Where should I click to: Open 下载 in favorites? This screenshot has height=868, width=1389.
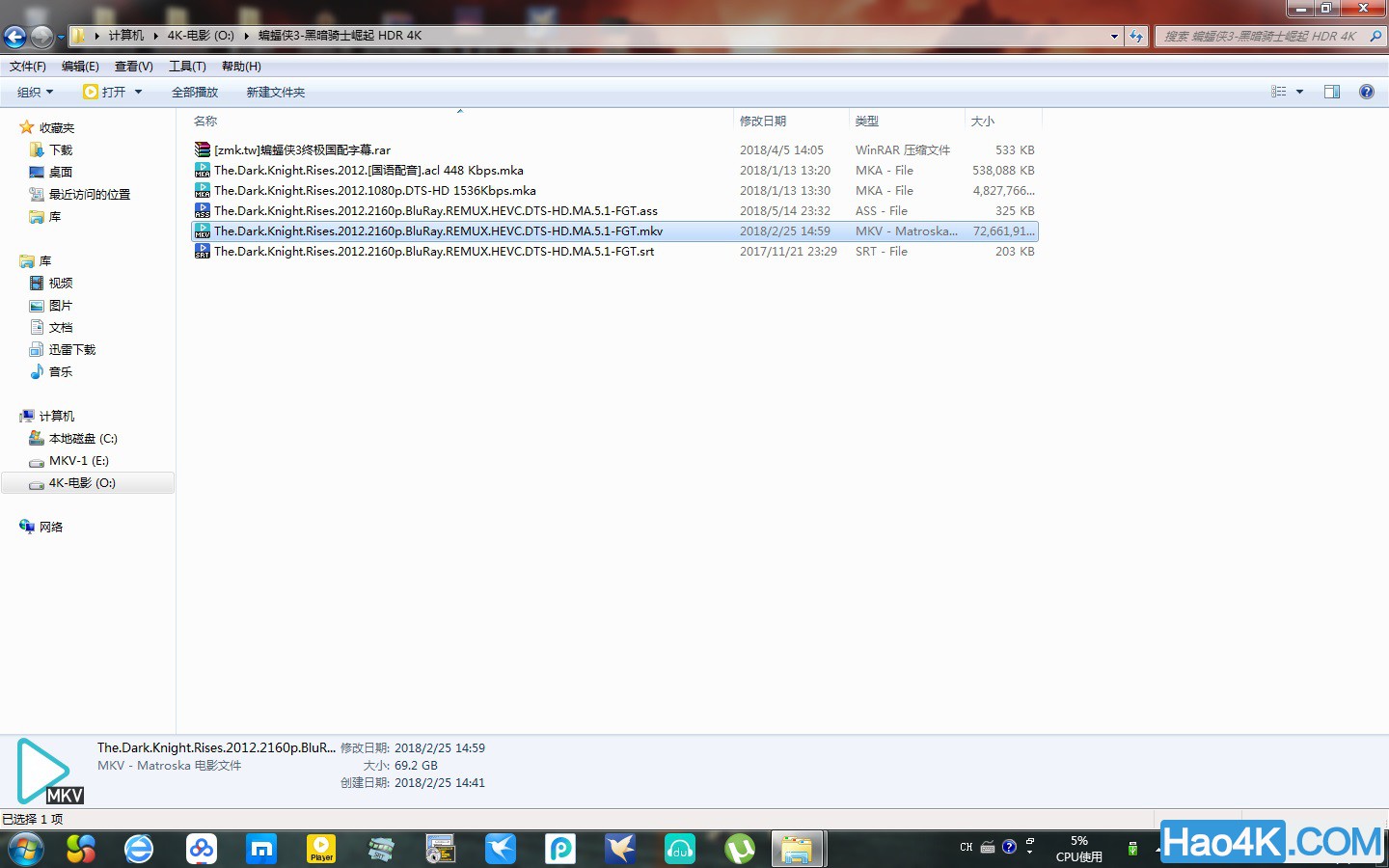[x=61, y=149]
